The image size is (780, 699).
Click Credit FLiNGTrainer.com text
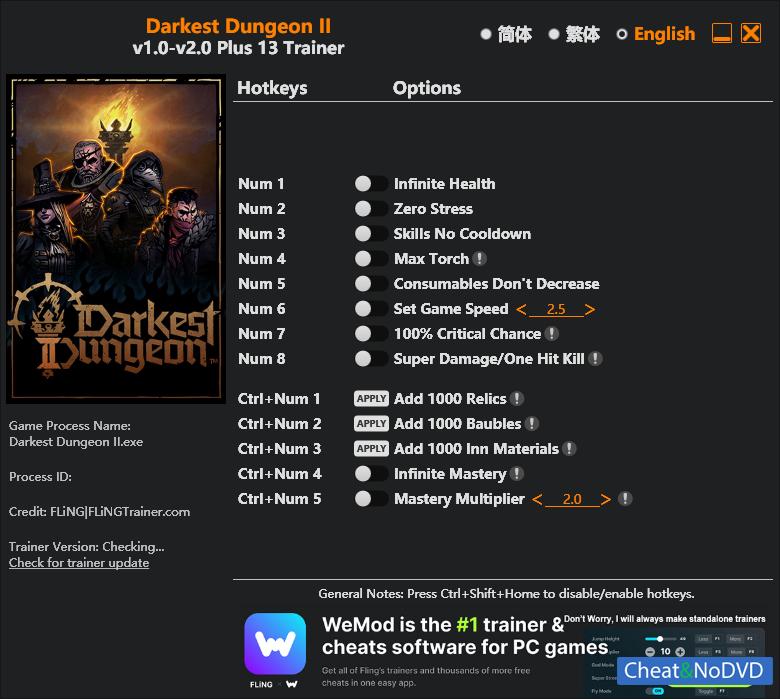click(99, 512)
